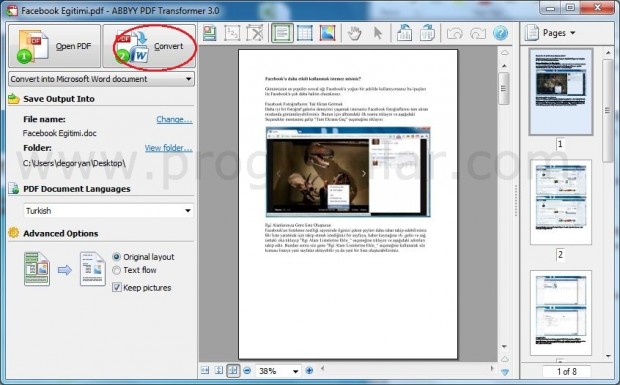This screenshot has height=385, width=620.
Task: Click pages panel scroll down arrow
Action: point(608,356)
